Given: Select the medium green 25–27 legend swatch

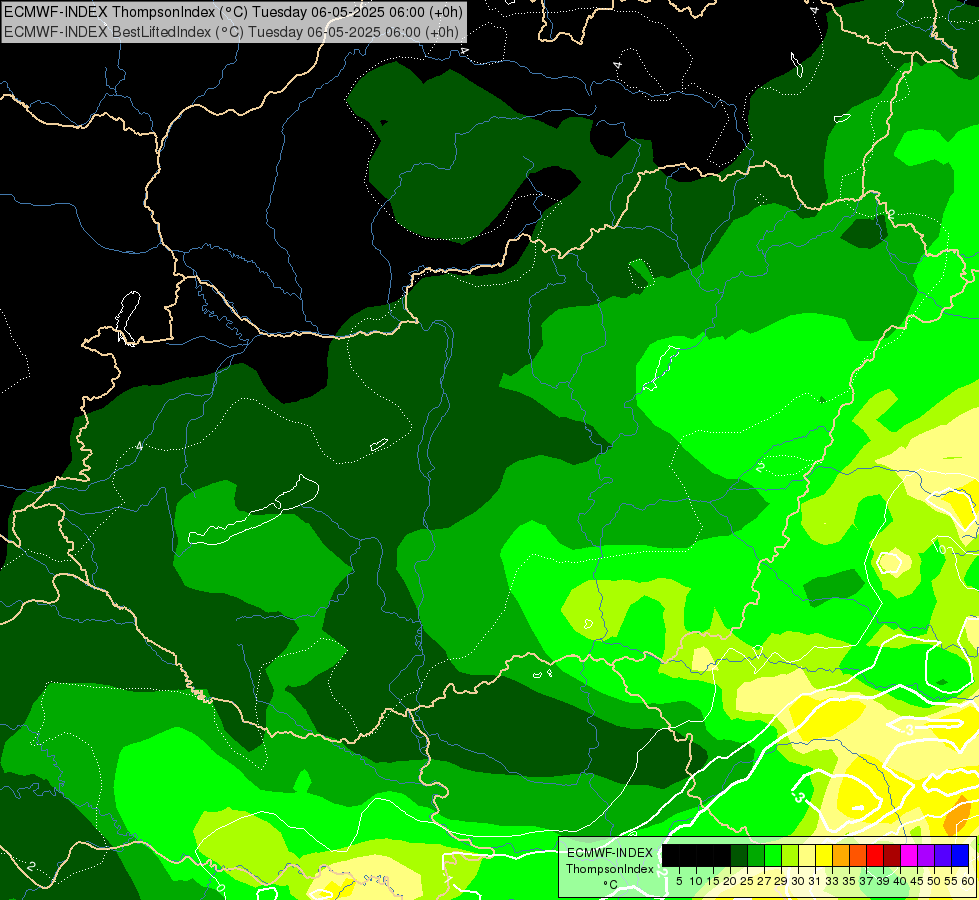Looking at the screenshot, I should [x=755, y=855].
